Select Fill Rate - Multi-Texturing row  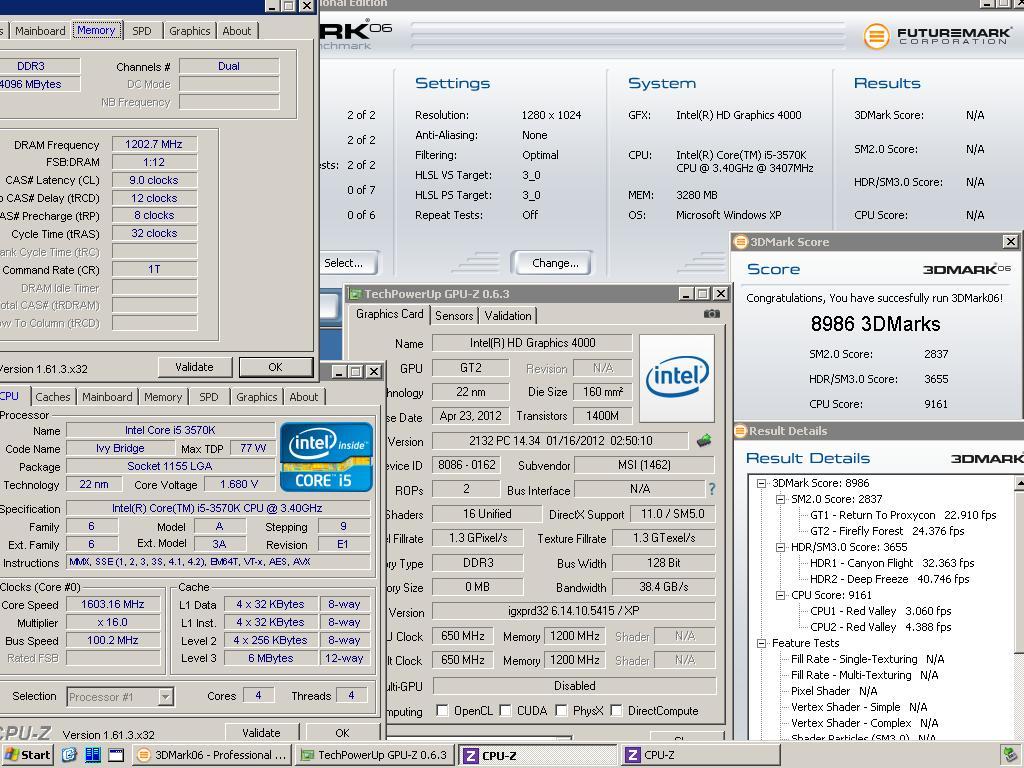coord(865,675)
